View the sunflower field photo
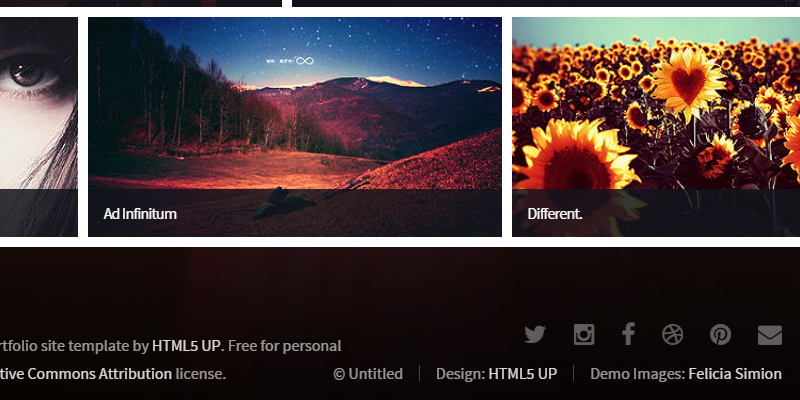The width and height of the screenshot is (800, 400). coord(656,127)
